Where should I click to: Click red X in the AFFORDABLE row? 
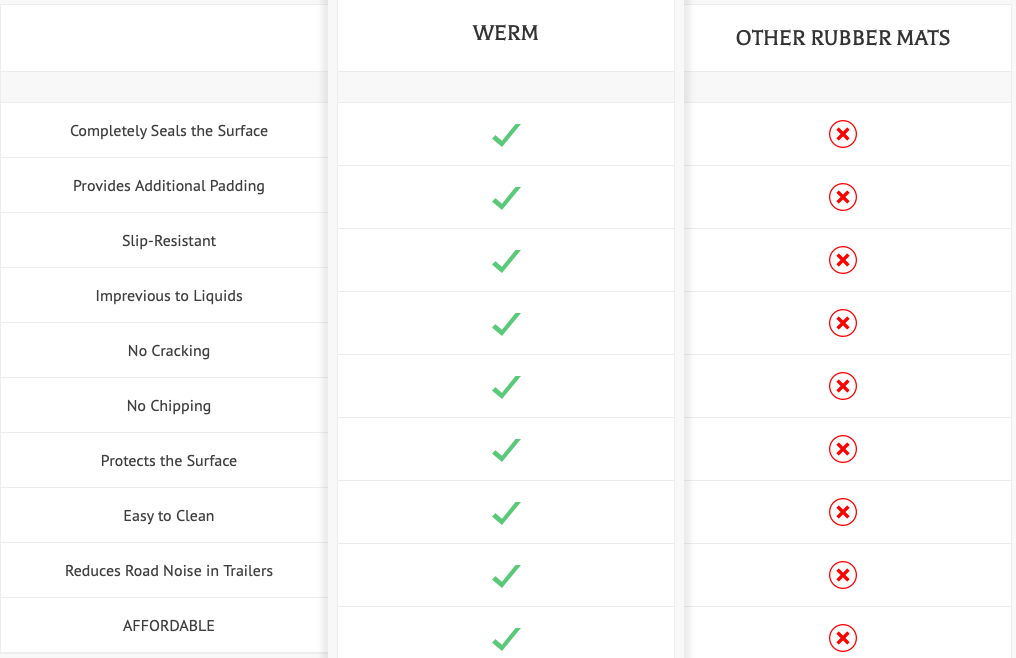pos(842,638)
